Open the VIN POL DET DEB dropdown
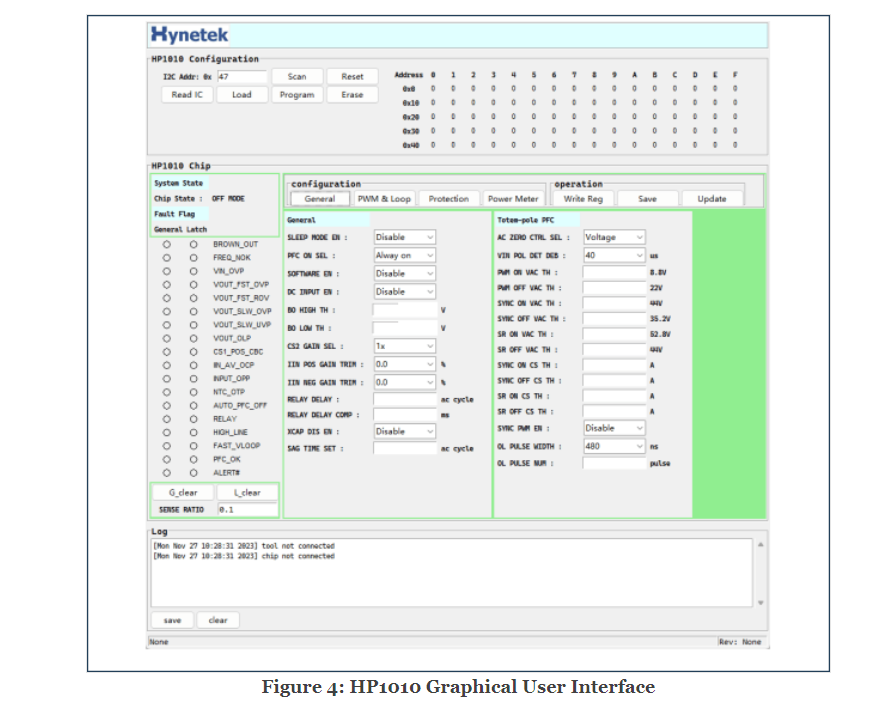This screenshot has width=884, height=720. 614,255
